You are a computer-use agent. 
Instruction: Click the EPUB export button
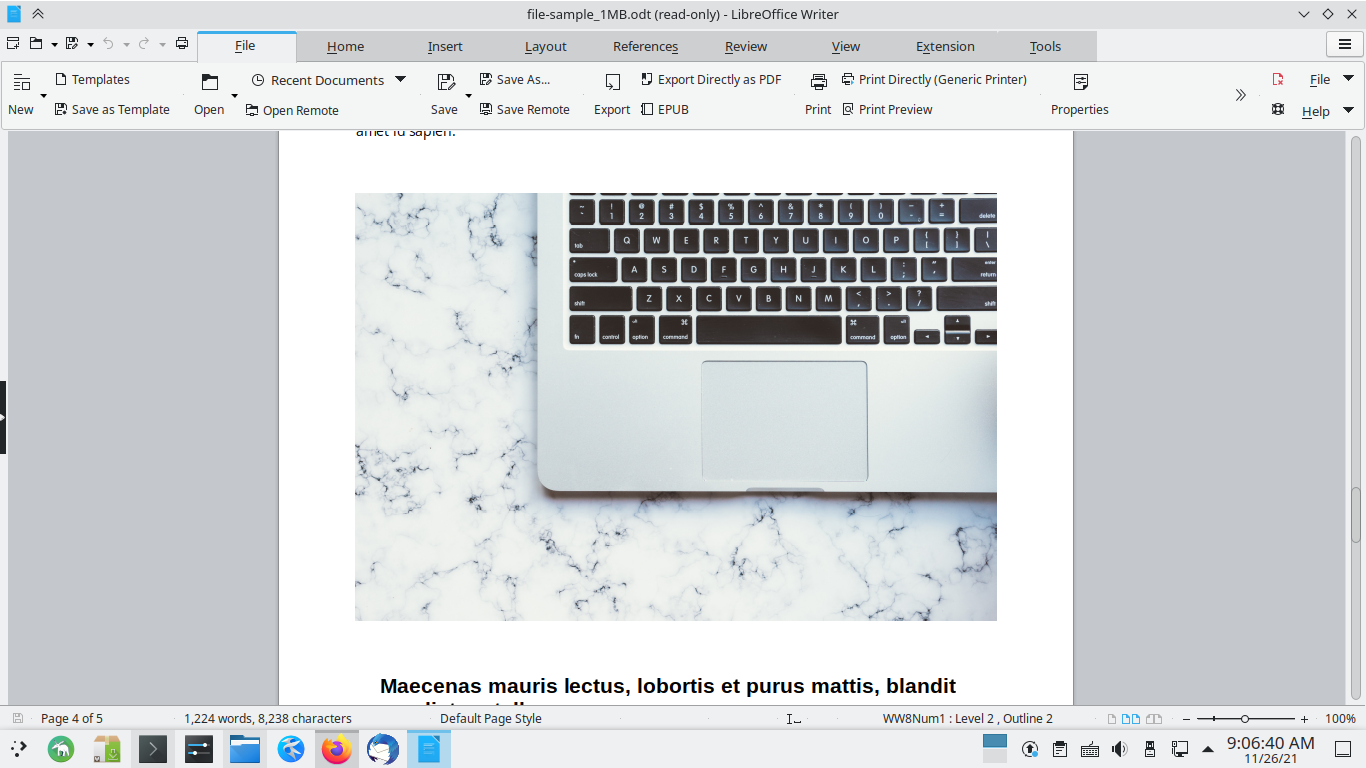(x=665, y=110)
